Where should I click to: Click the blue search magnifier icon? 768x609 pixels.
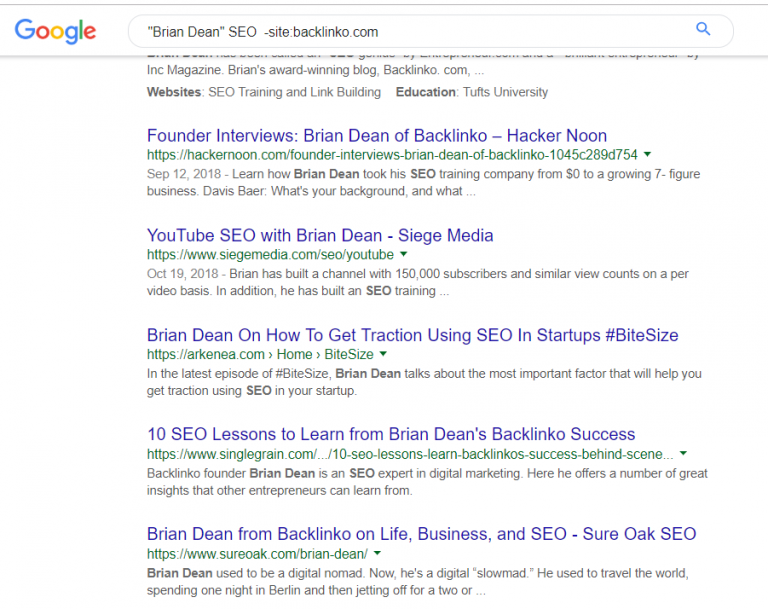pyautogui.click(x=703, y=30)
